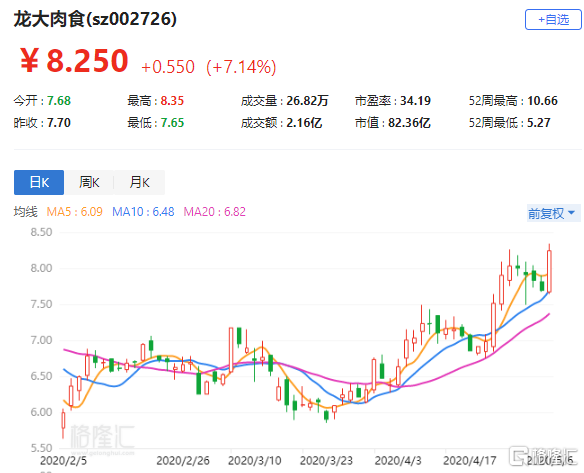Screen dimensions: 584x473
Task: Click the 昨收 value 7.70
Action: point(59,123)
